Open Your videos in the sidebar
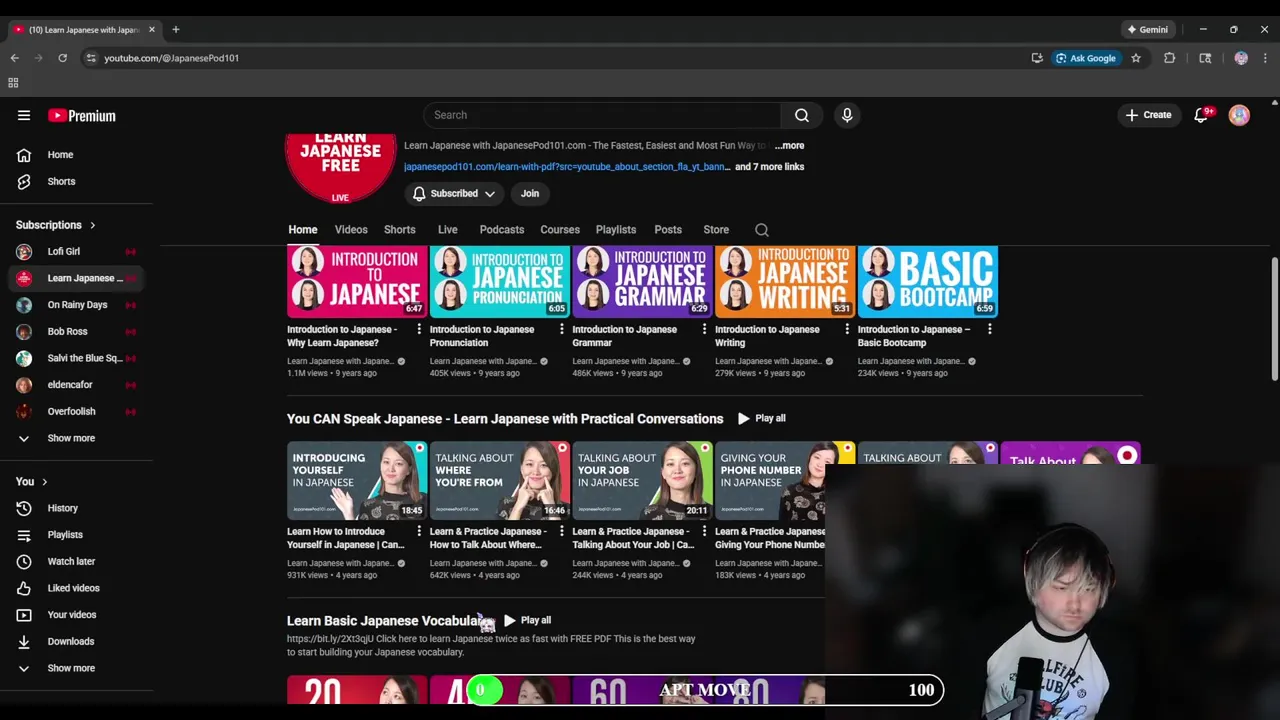 (x=76, y=615)
